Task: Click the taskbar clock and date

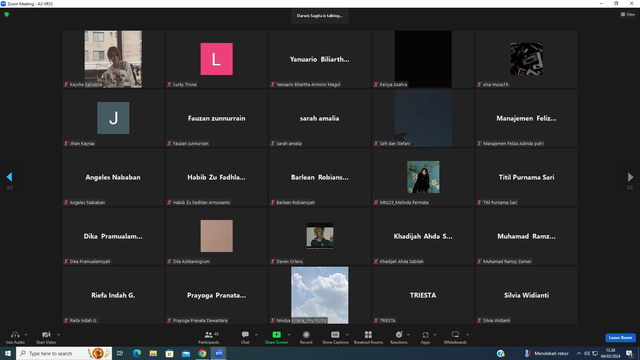Action: (610, 353)
